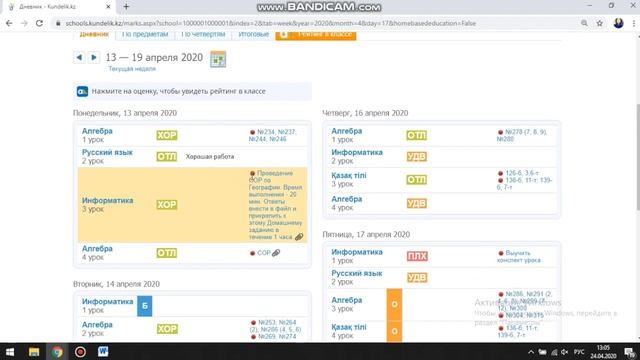Click the РУС language indicator

pyautogui.click(x=579, y=352)
